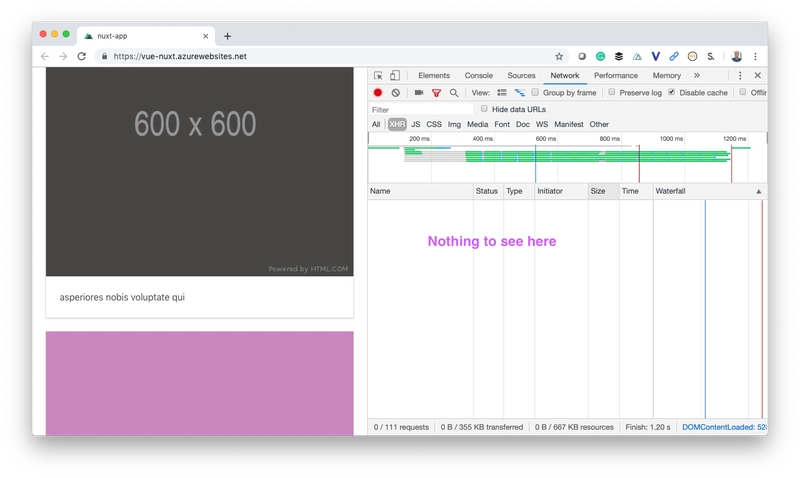Switch to the Performance tab
Viewport: 800px width, 478px height.
[x=615, y=75]
